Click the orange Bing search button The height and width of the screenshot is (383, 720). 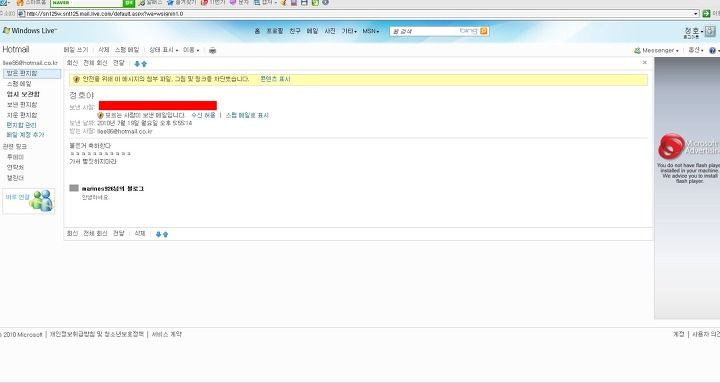tap(484, 31)
